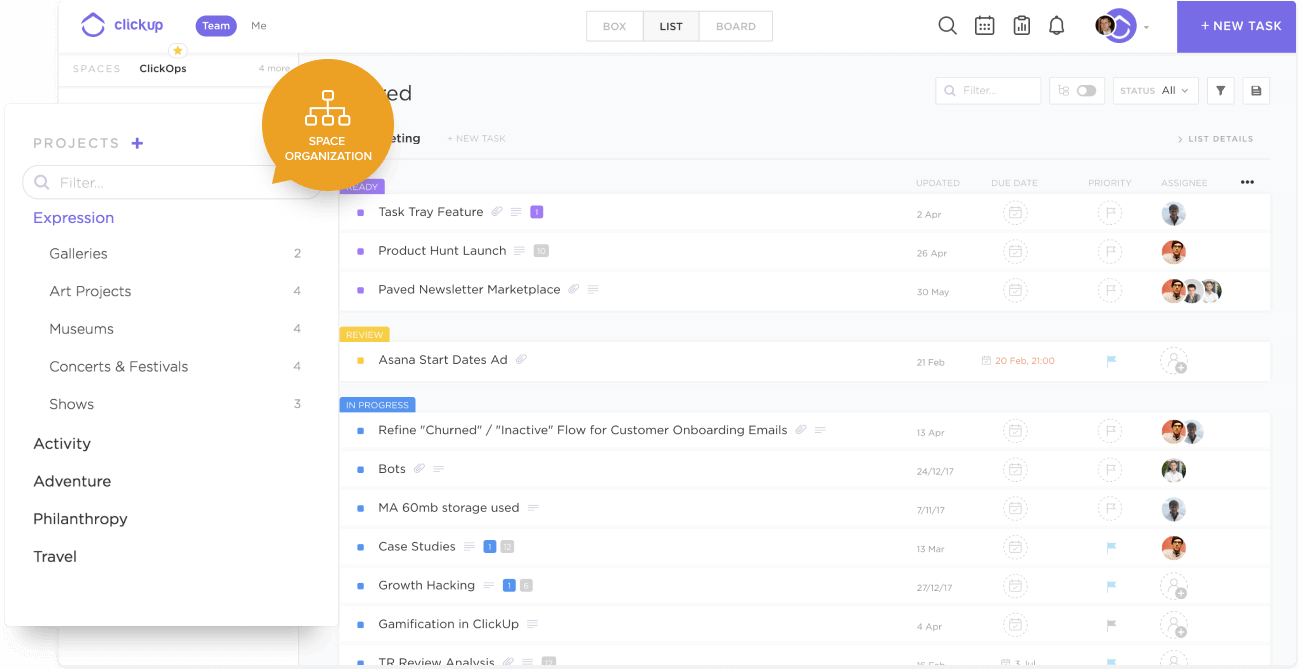Click the New Task button

(x=1243, y=26)
